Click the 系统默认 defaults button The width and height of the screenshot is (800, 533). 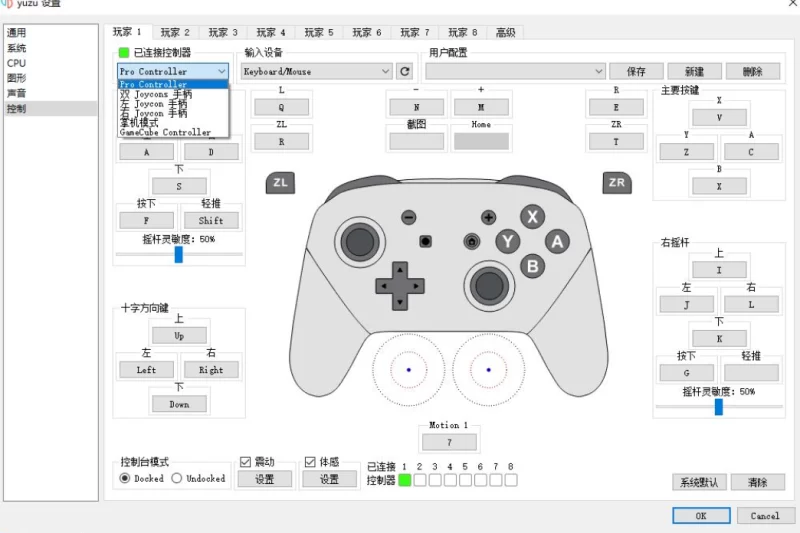[x=699, y=482]
